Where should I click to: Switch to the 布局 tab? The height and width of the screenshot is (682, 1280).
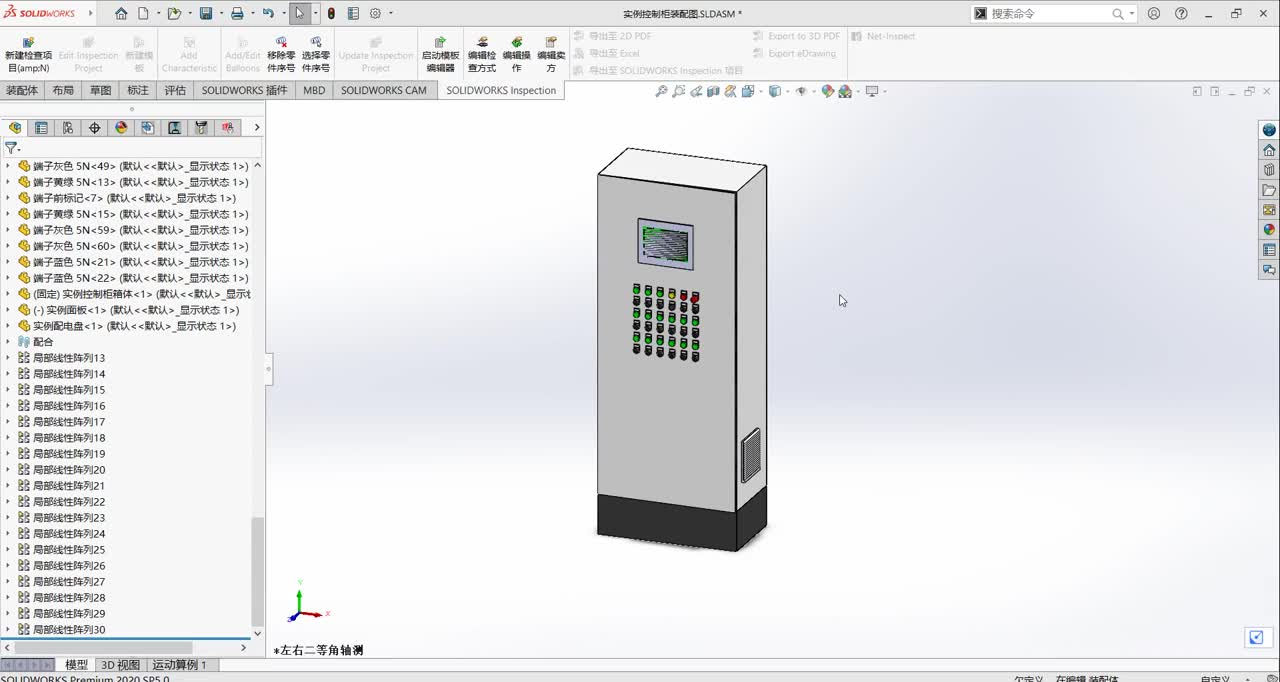point(63,90)
